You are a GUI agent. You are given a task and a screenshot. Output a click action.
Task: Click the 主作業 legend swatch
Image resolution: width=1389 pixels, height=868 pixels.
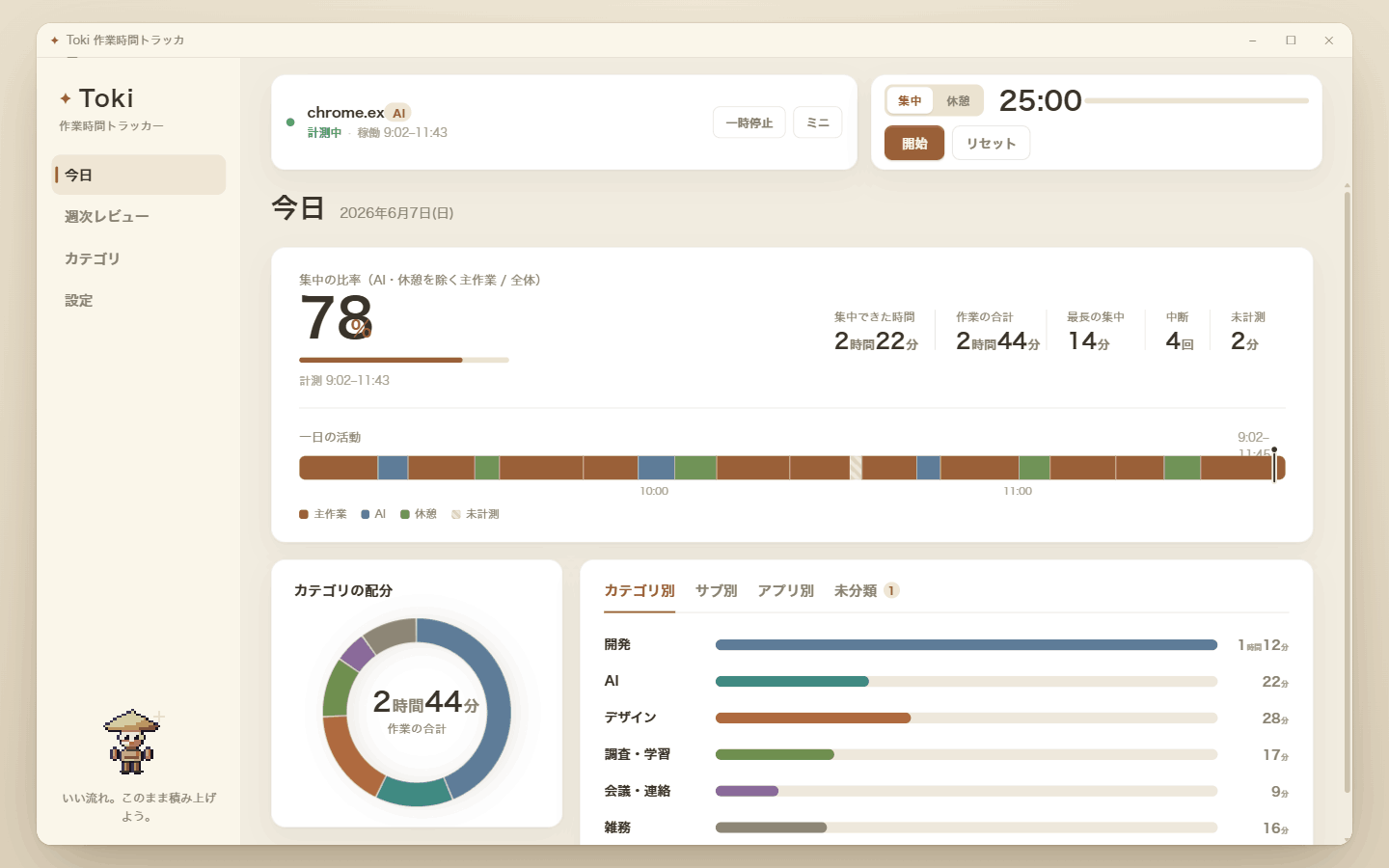[304, 514]
